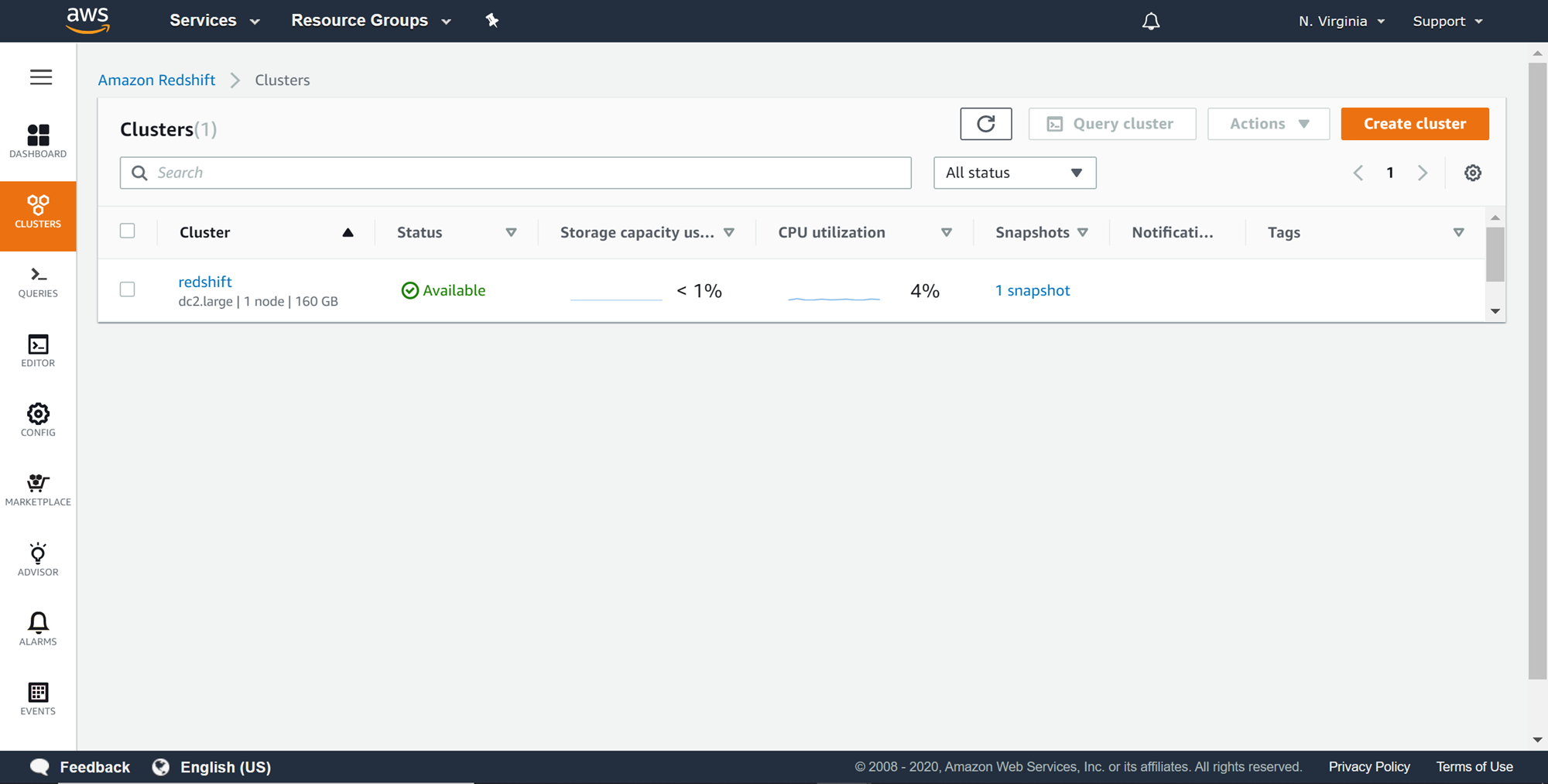This screenshot has height=784, width=1548.
Task: Launch the query Editor from sidebar
Action: [x=38, y=351]
